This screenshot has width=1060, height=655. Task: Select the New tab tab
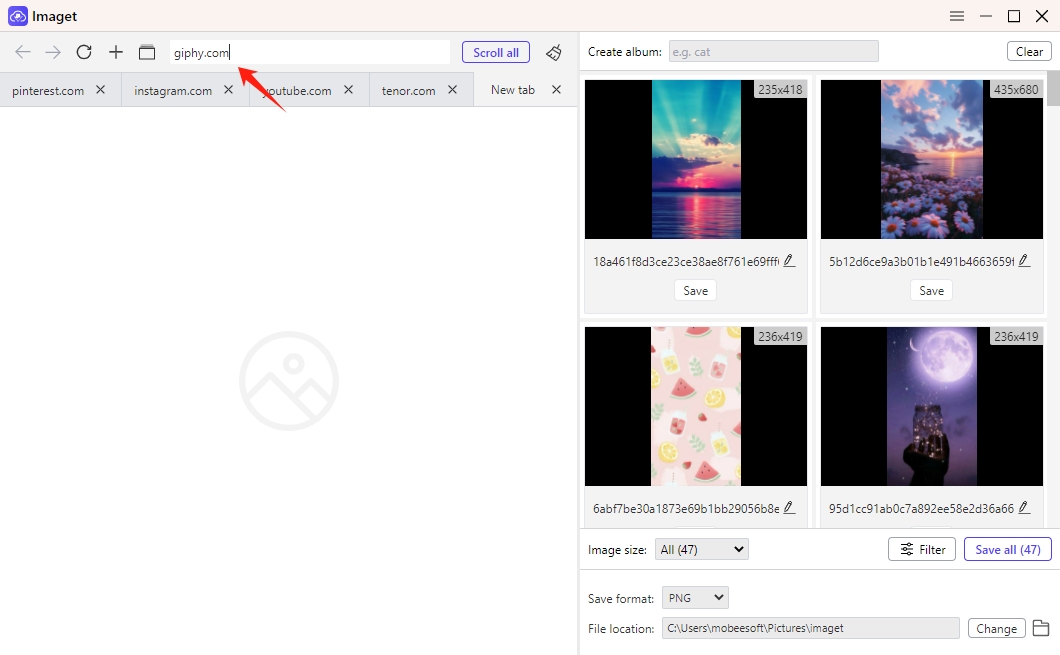click(x=512, y=90)
